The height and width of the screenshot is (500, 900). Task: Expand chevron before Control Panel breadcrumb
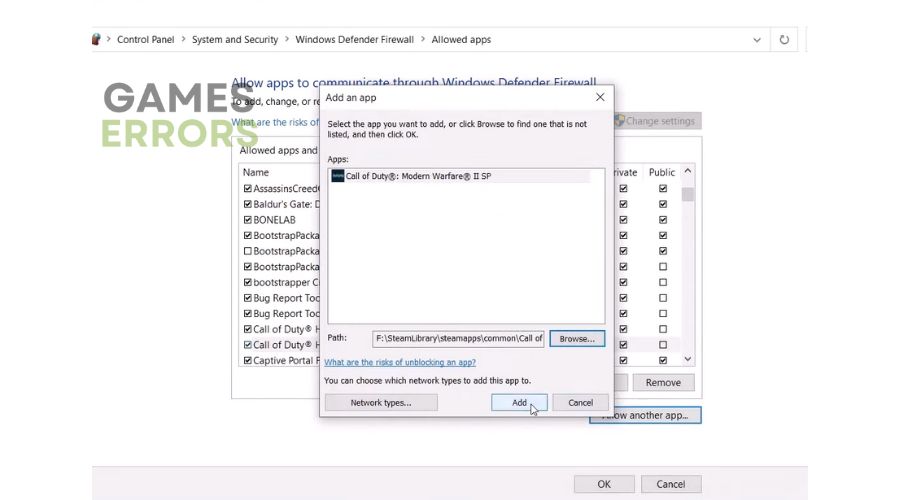coord(108,39)
